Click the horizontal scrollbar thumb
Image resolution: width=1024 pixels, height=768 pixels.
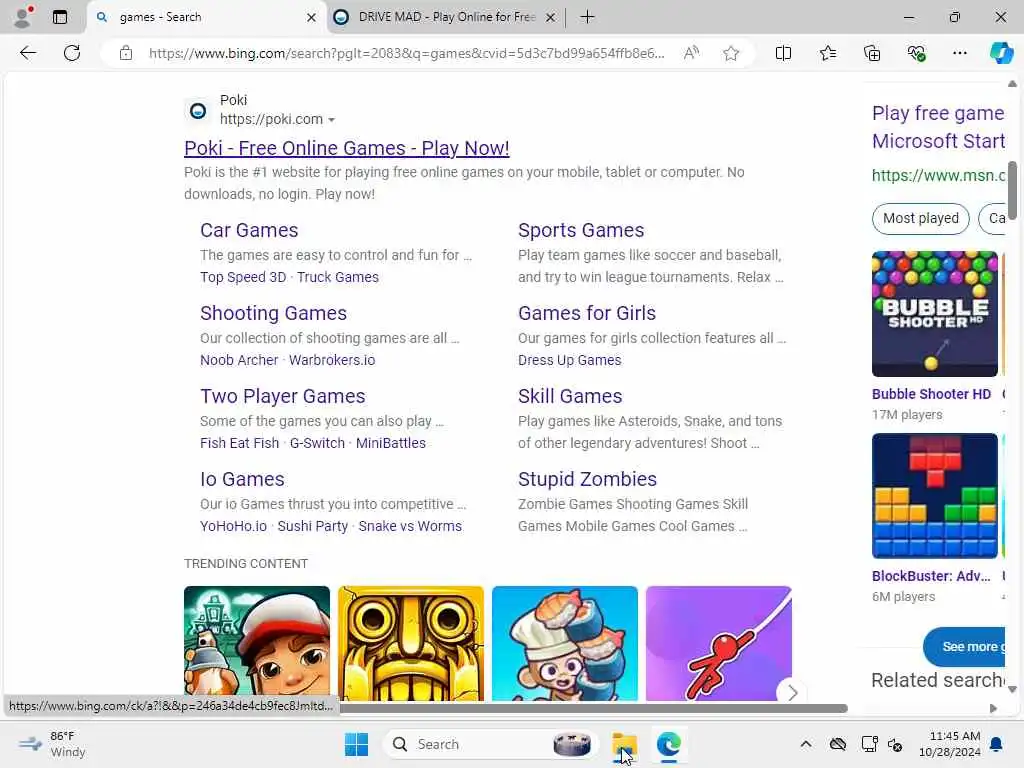[x=593, y=708]
